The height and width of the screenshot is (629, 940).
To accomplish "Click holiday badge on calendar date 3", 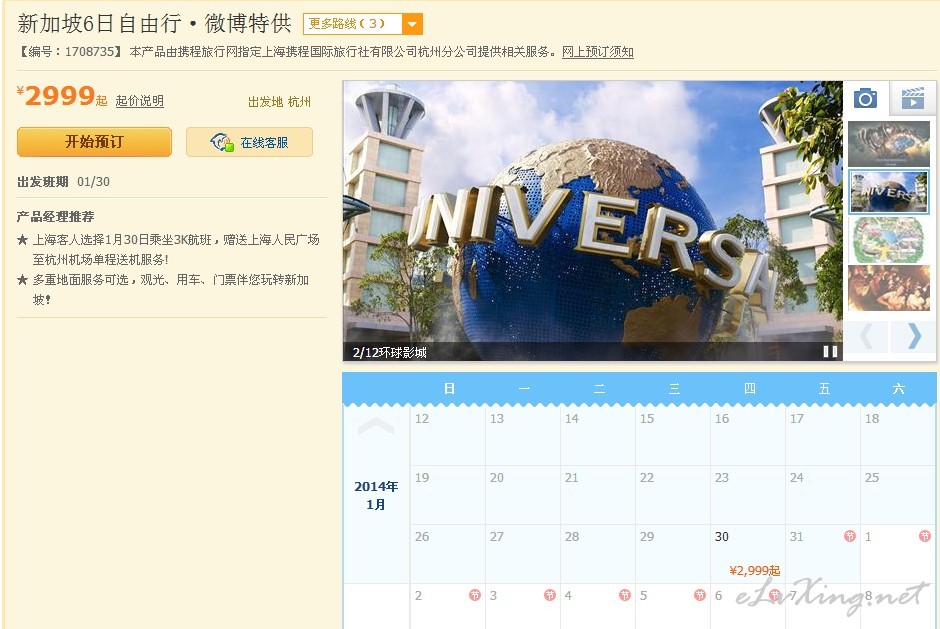I will tap(550, 595).
